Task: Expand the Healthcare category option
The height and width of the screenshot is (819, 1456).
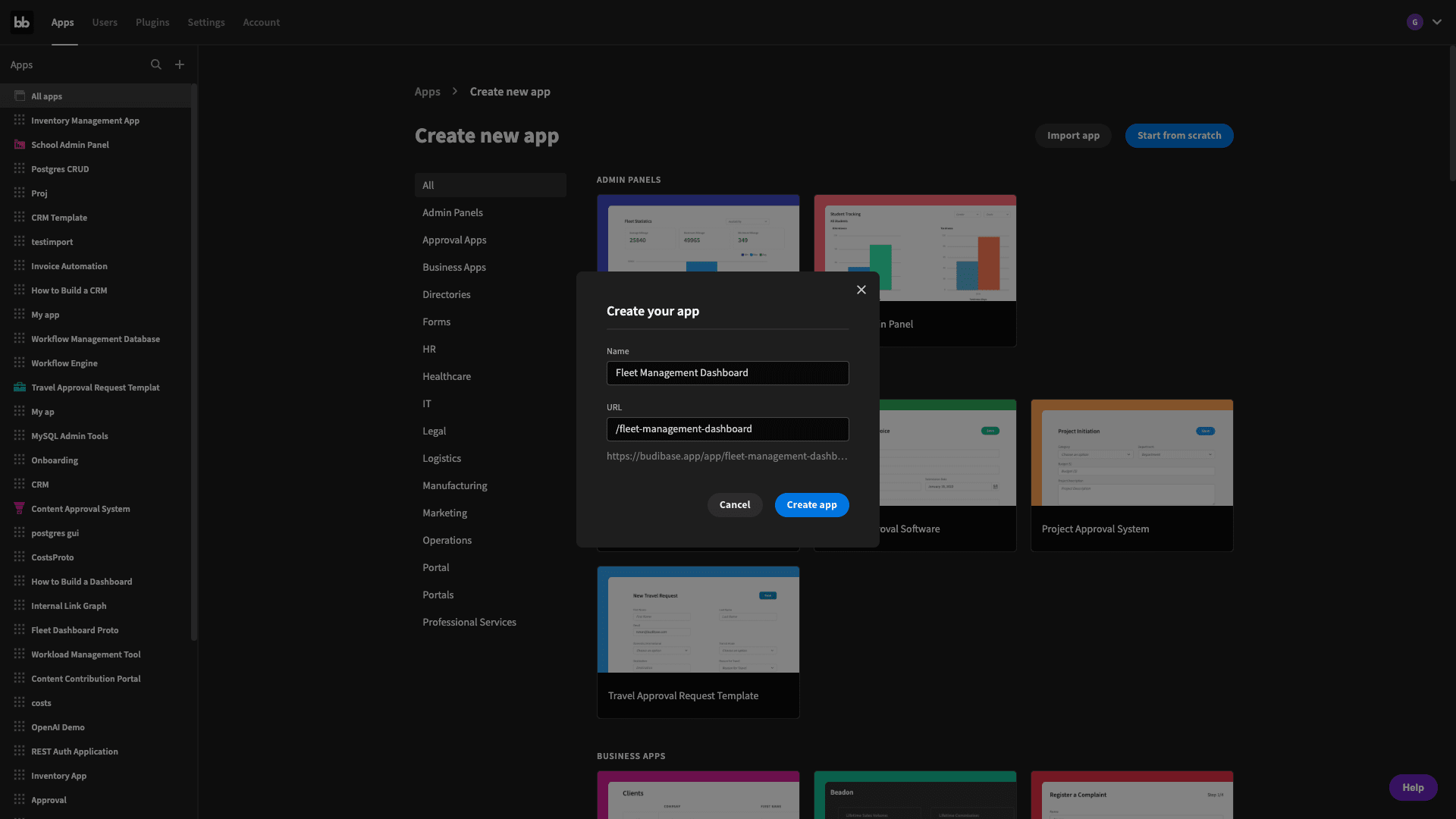Action: click(x=446, y=377)
